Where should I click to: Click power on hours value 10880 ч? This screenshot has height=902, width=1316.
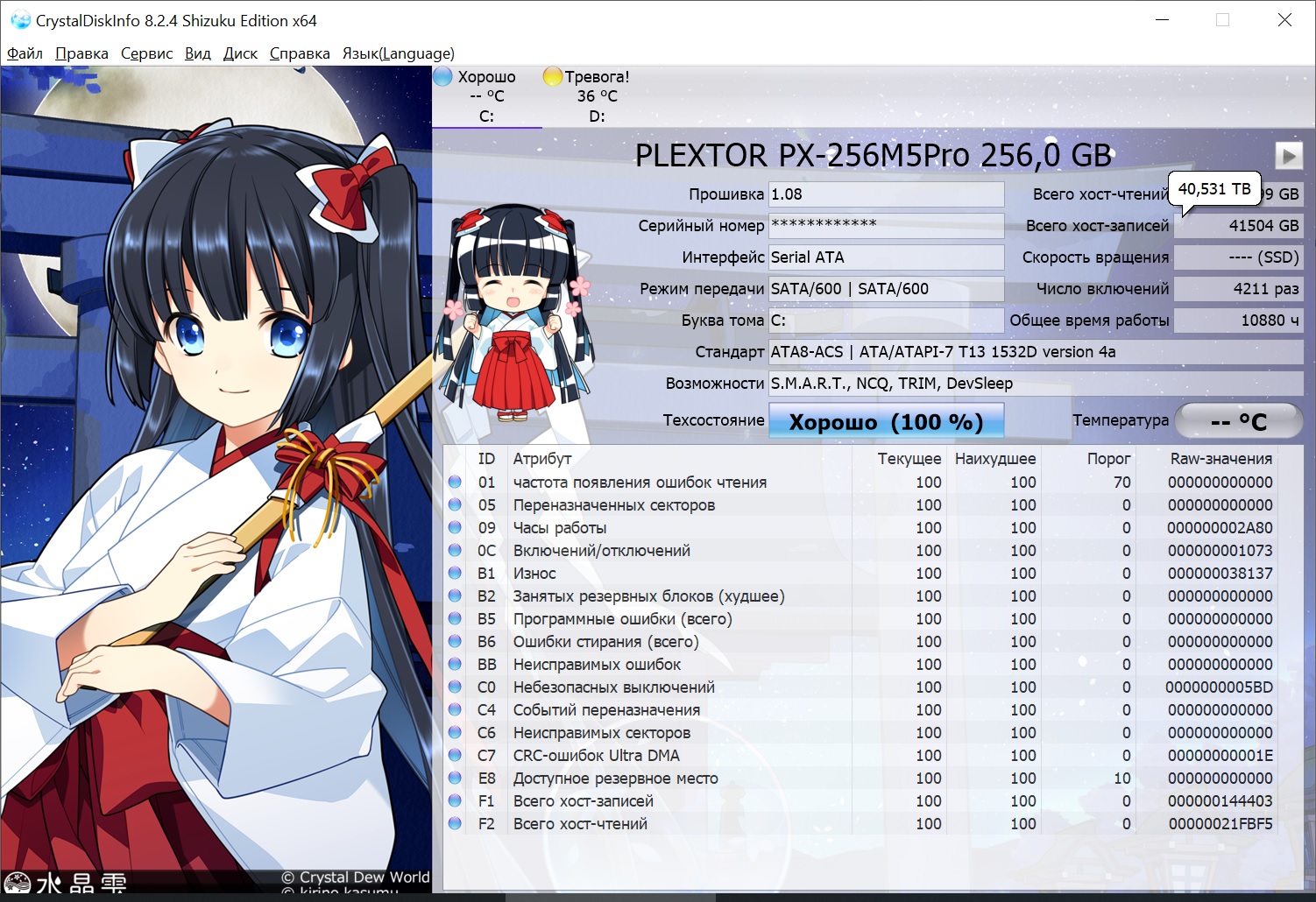point(1238,321)
